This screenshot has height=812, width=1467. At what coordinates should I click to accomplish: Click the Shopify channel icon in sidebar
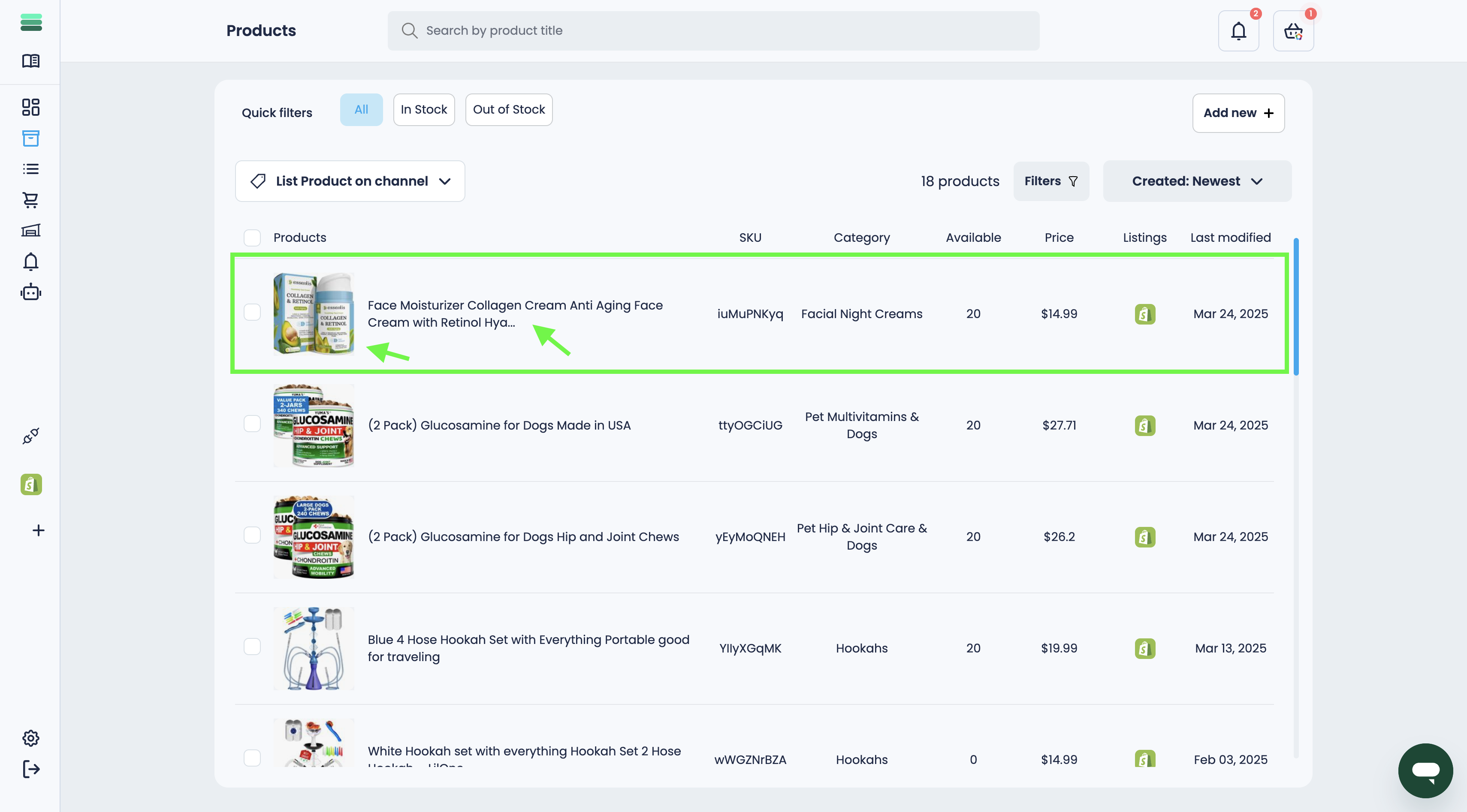click(x=31, y=484)
